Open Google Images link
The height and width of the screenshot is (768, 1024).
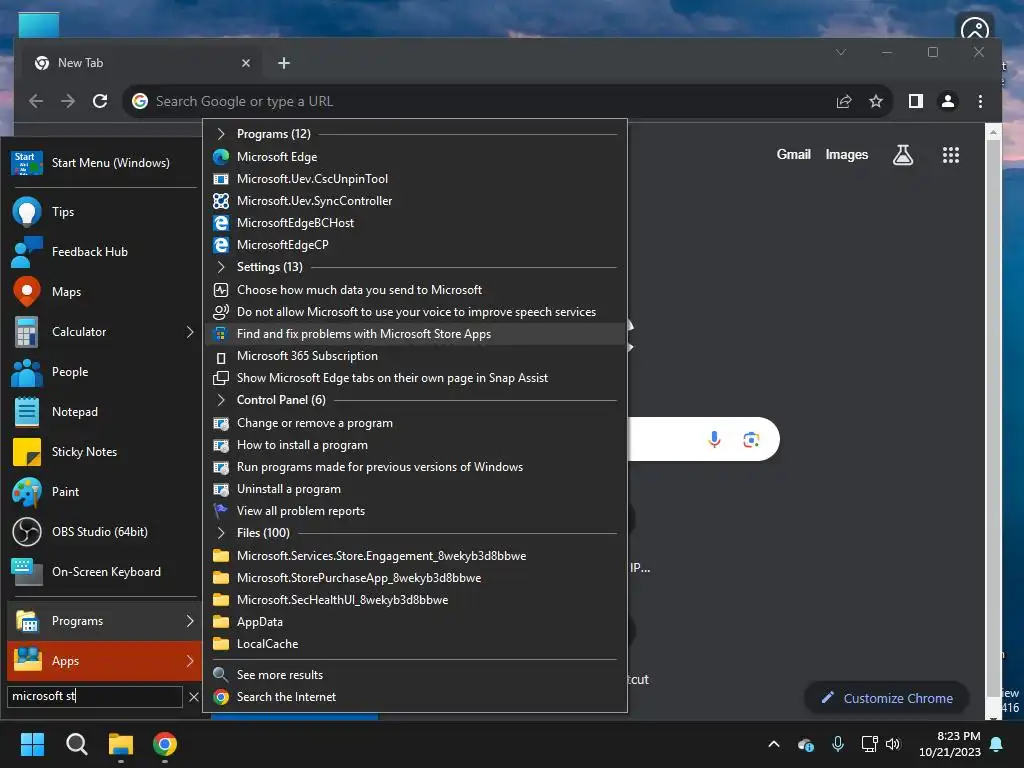[846, 155]
